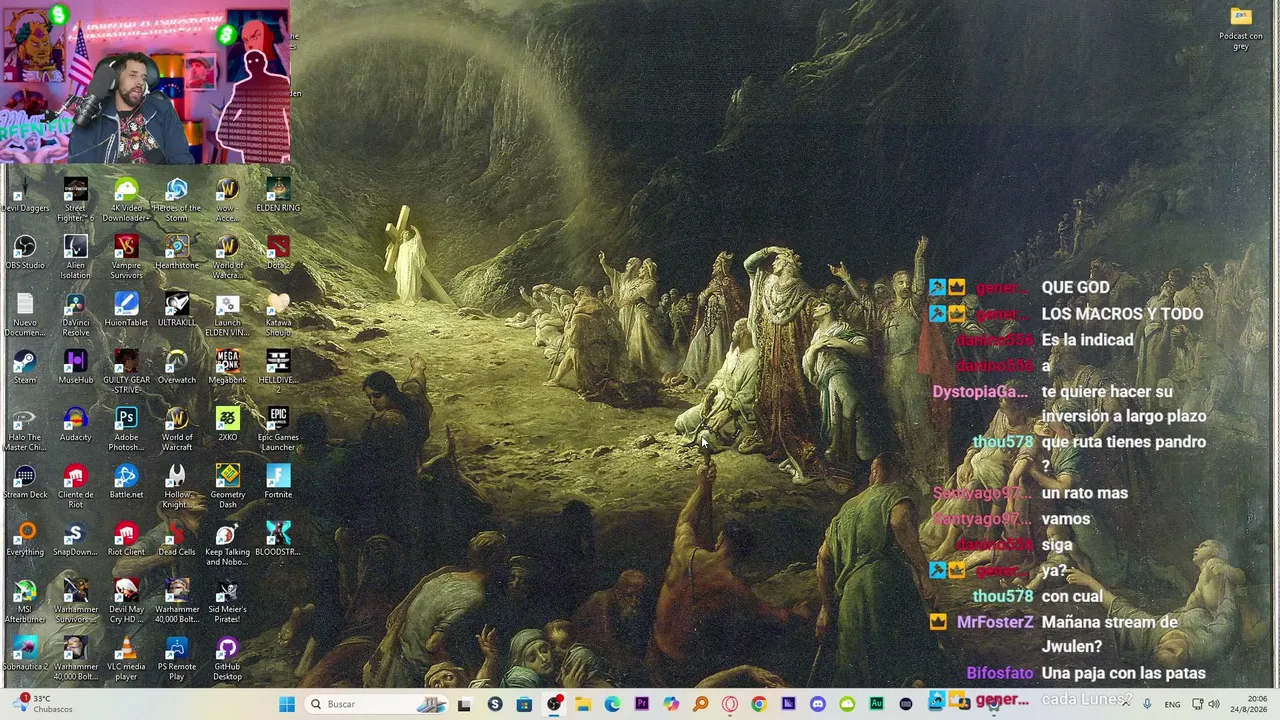The width and height of the screenshot is (1280, 720).
Task: Select the Street Fighter 6 desktop icon
Action: click(x=76, y=200)
